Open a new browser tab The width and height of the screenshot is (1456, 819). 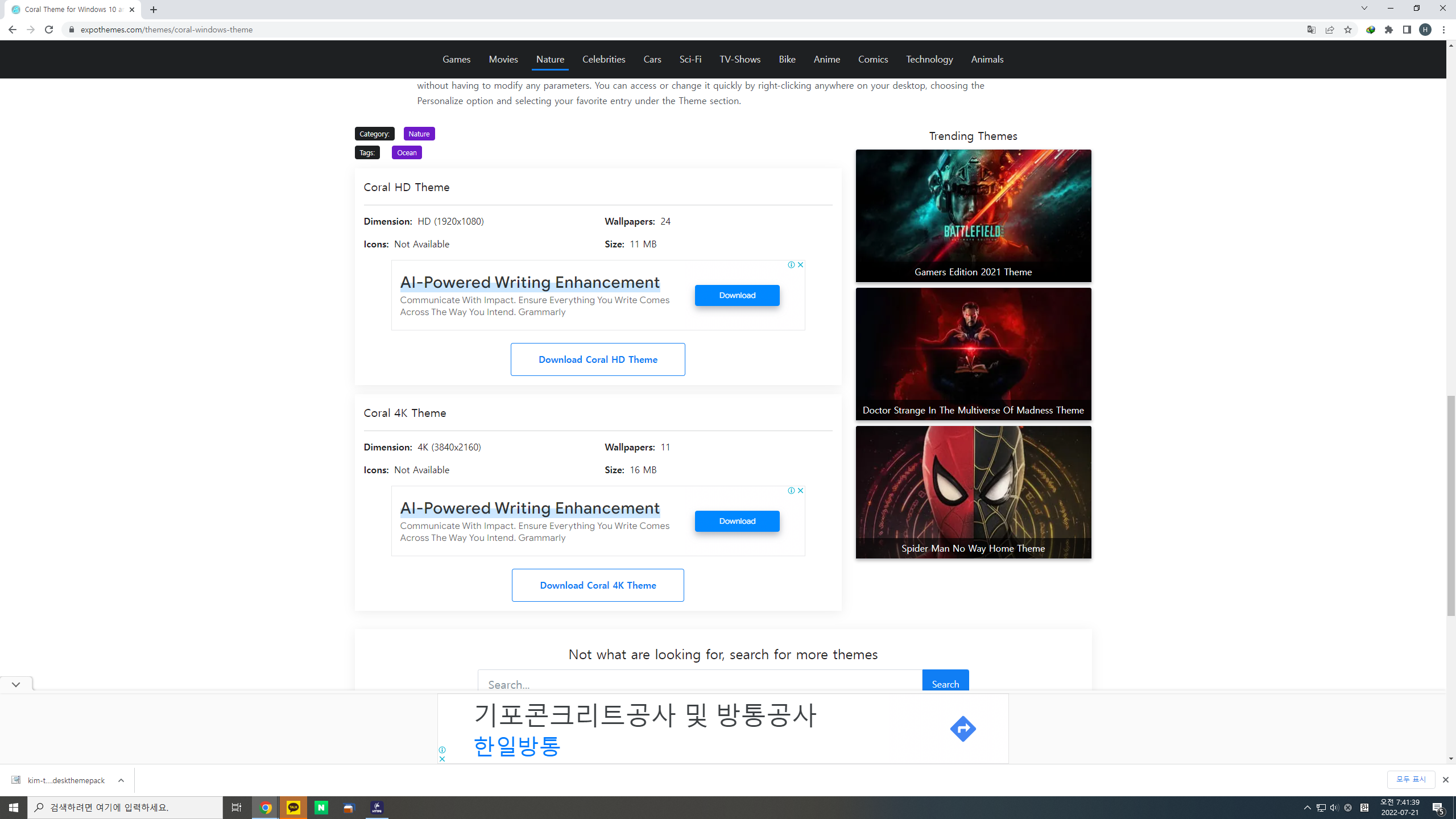(154, 10)
